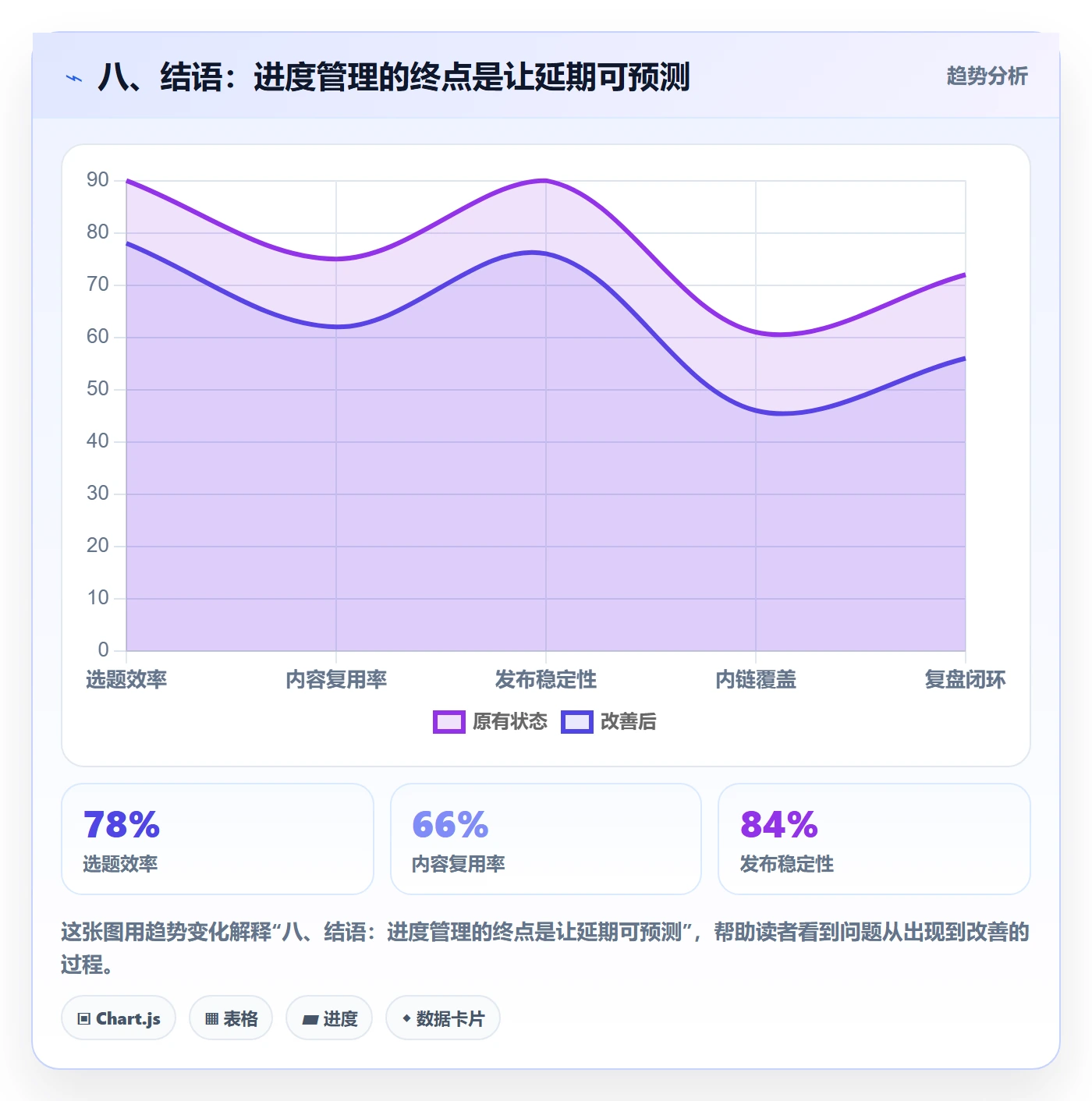
Task: Click the 发布稳定性 x-axis label
Action: 546,680
